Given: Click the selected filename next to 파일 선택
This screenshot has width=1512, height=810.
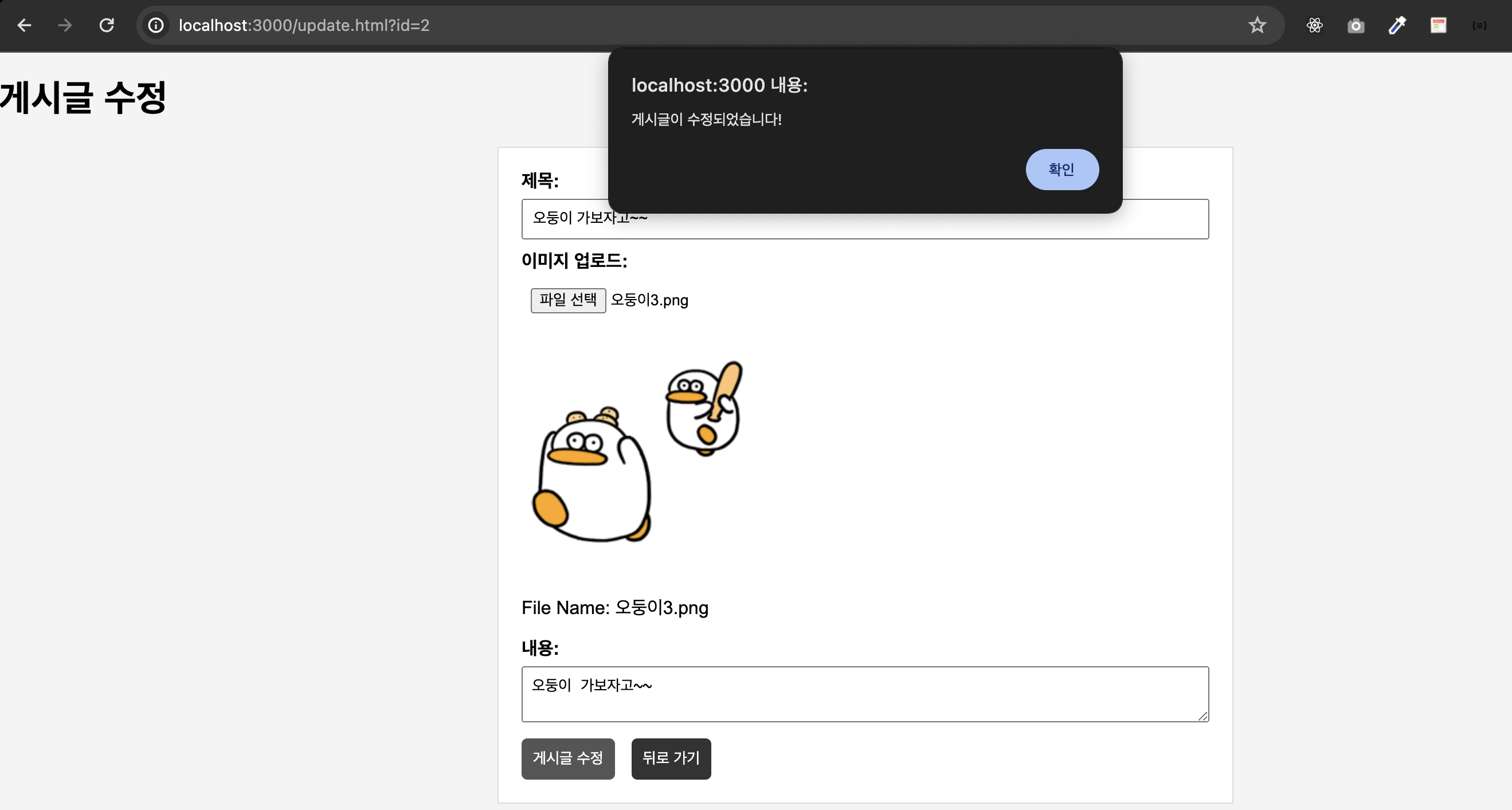Looking at the screenshot, I should [649, 300].
